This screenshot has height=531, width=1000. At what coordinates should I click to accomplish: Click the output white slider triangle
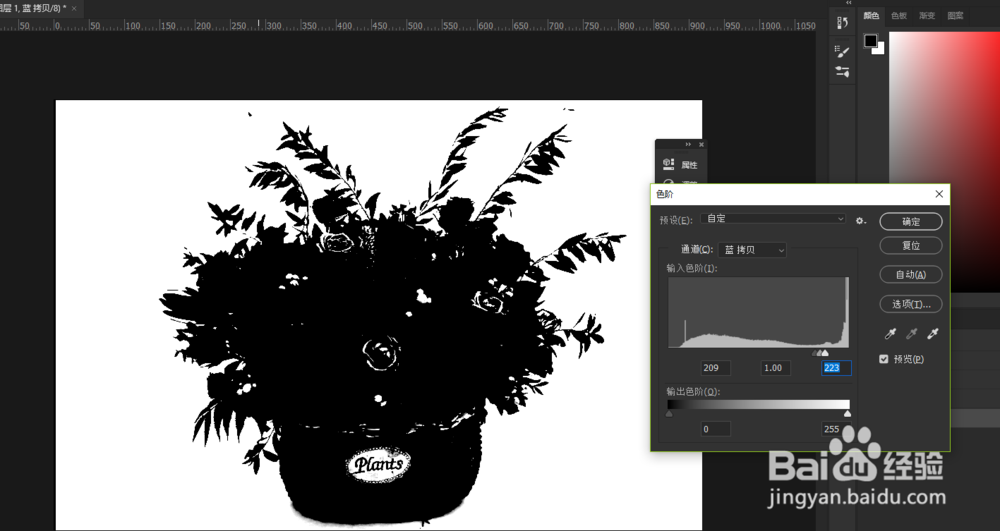tap(848, 414)
